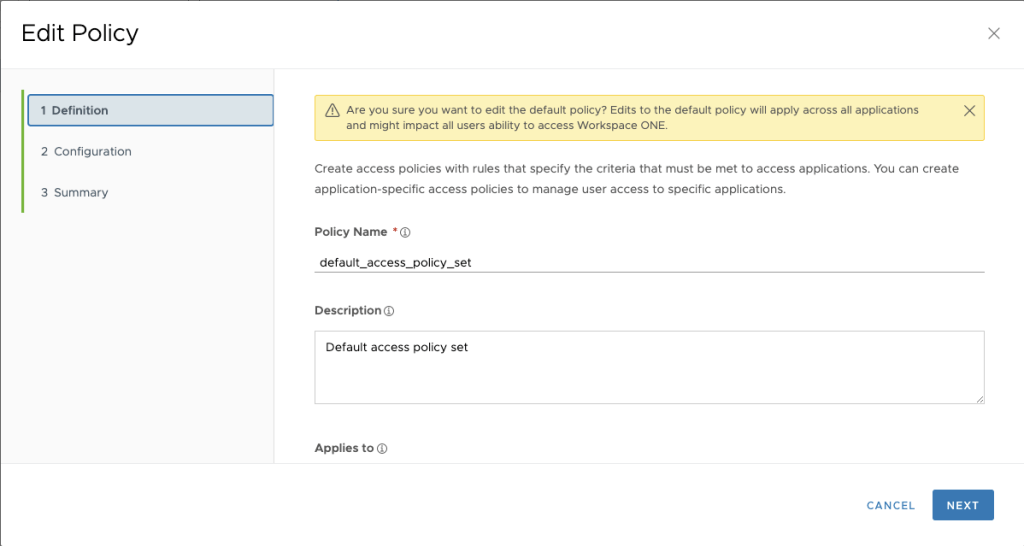This screenshot has height=546, width=1024.
Task: Click the Description field label
Action: coord(347,311)
